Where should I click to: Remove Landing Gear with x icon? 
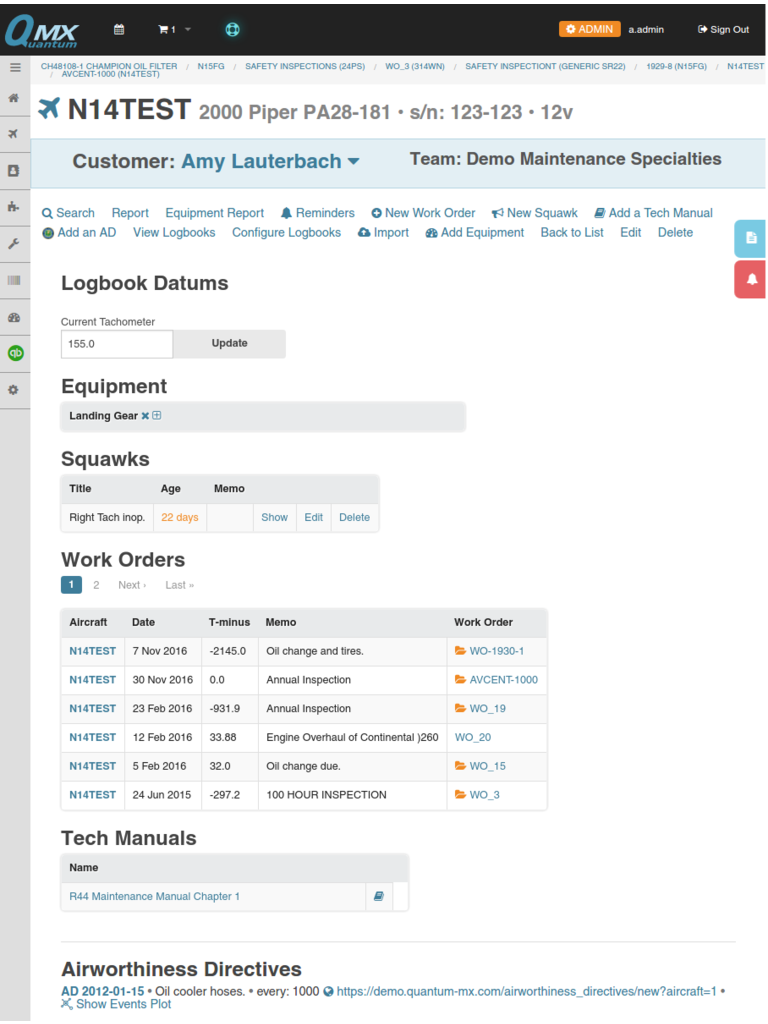point(145,416)
